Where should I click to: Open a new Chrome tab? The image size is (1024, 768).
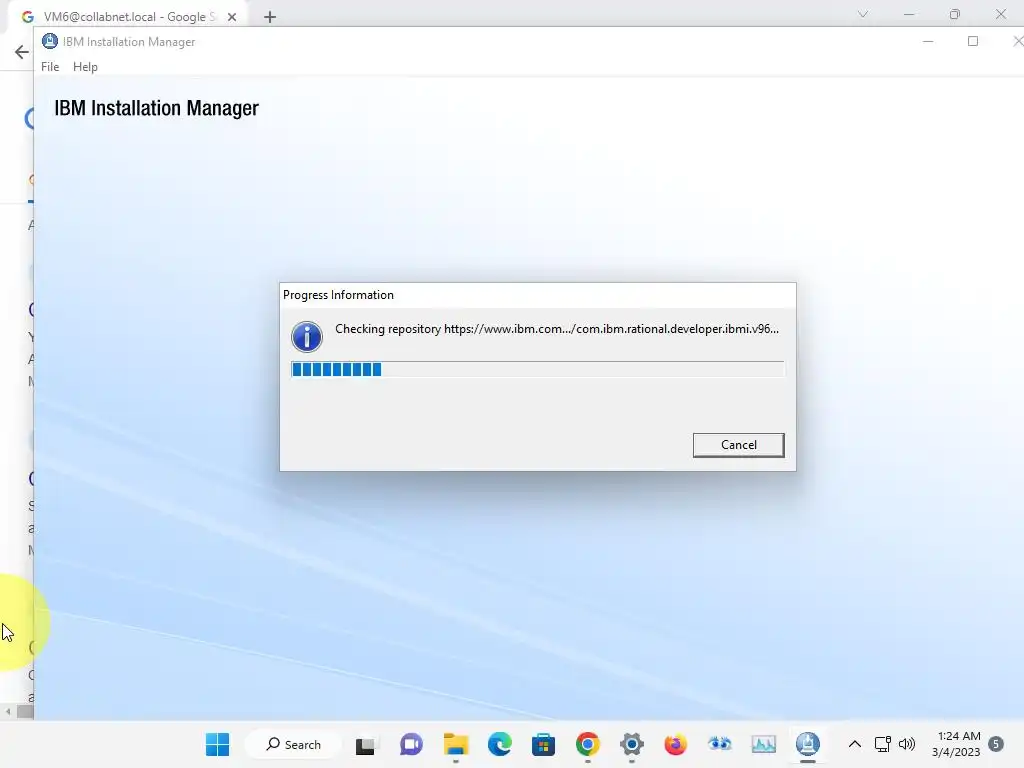coord(270,17)
